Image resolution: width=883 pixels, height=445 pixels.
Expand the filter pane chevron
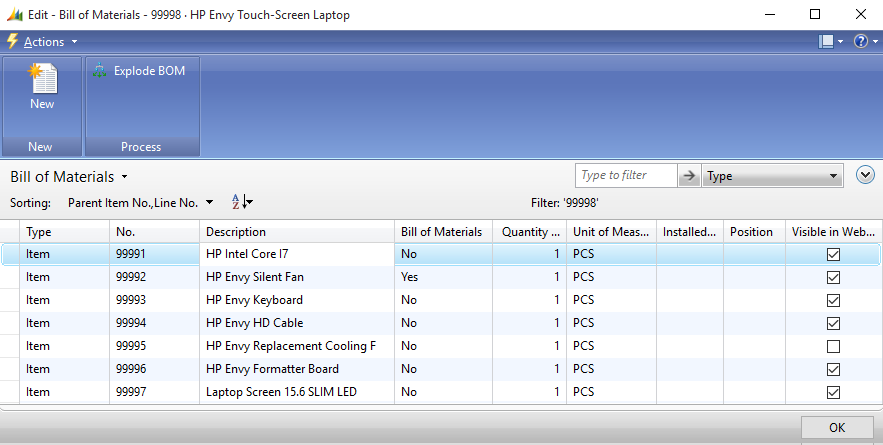pyautogui.click(x=865, y=175)
